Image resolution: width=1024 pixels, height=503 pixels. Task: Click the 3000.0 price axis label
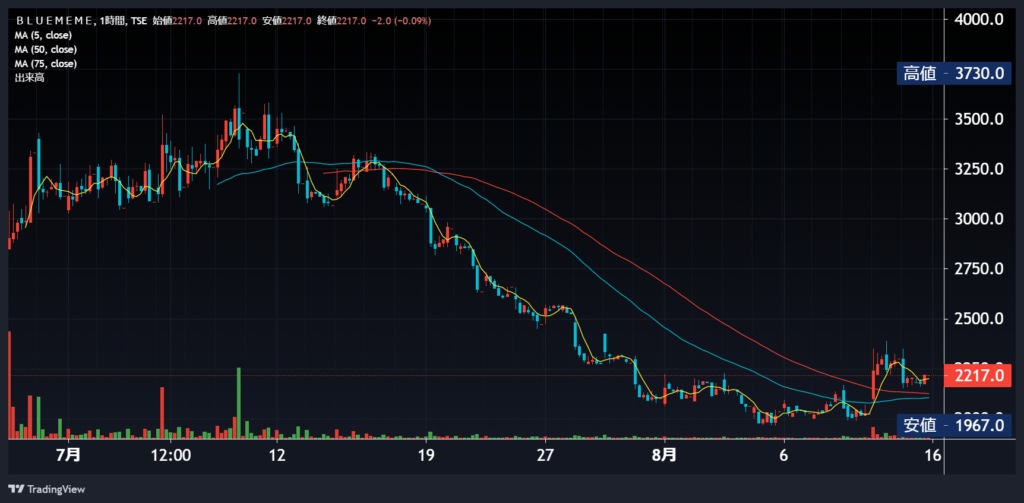pyautogui.click(x=978, y=219)
